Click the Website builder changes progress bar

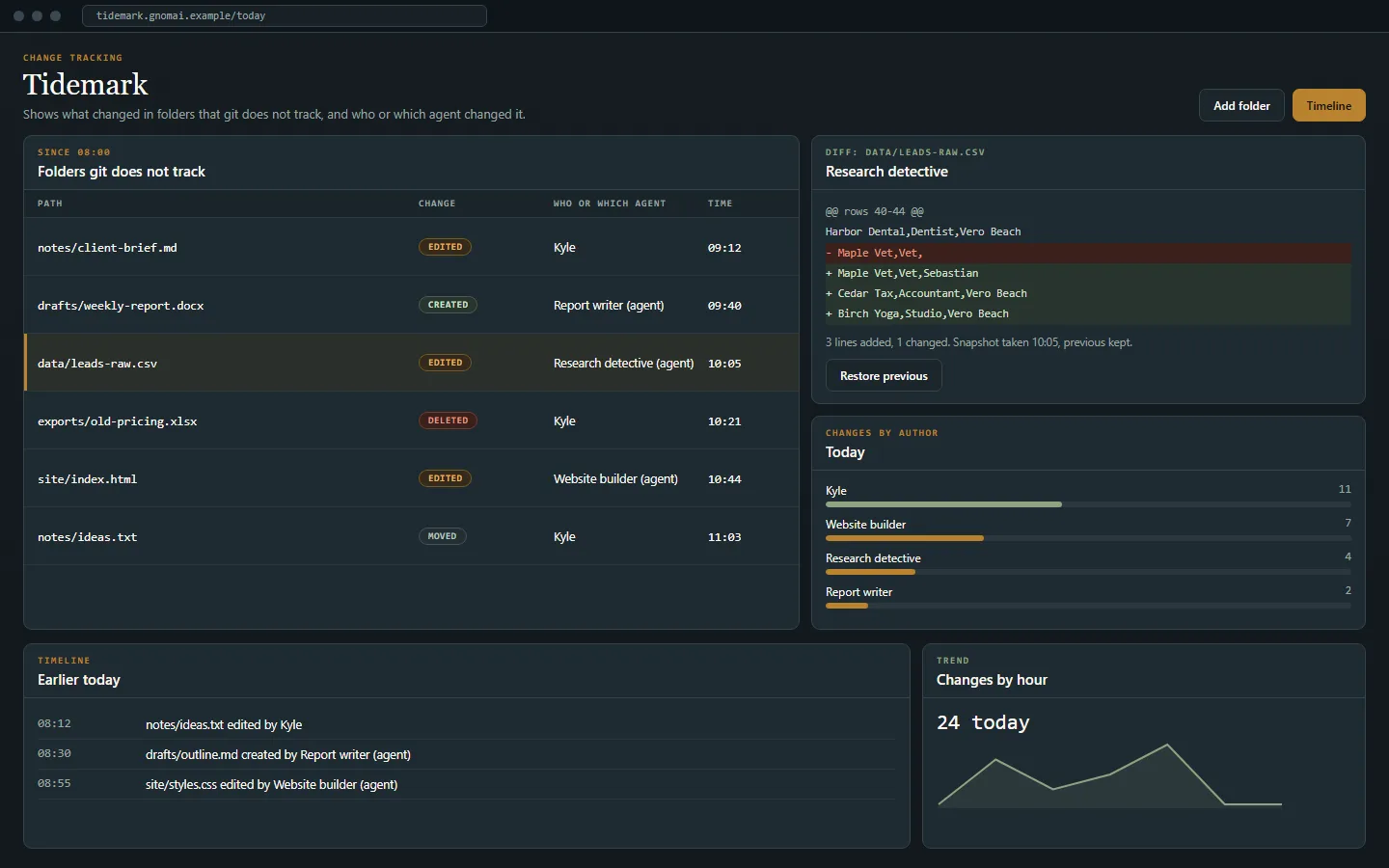(x=1088, y=538)
